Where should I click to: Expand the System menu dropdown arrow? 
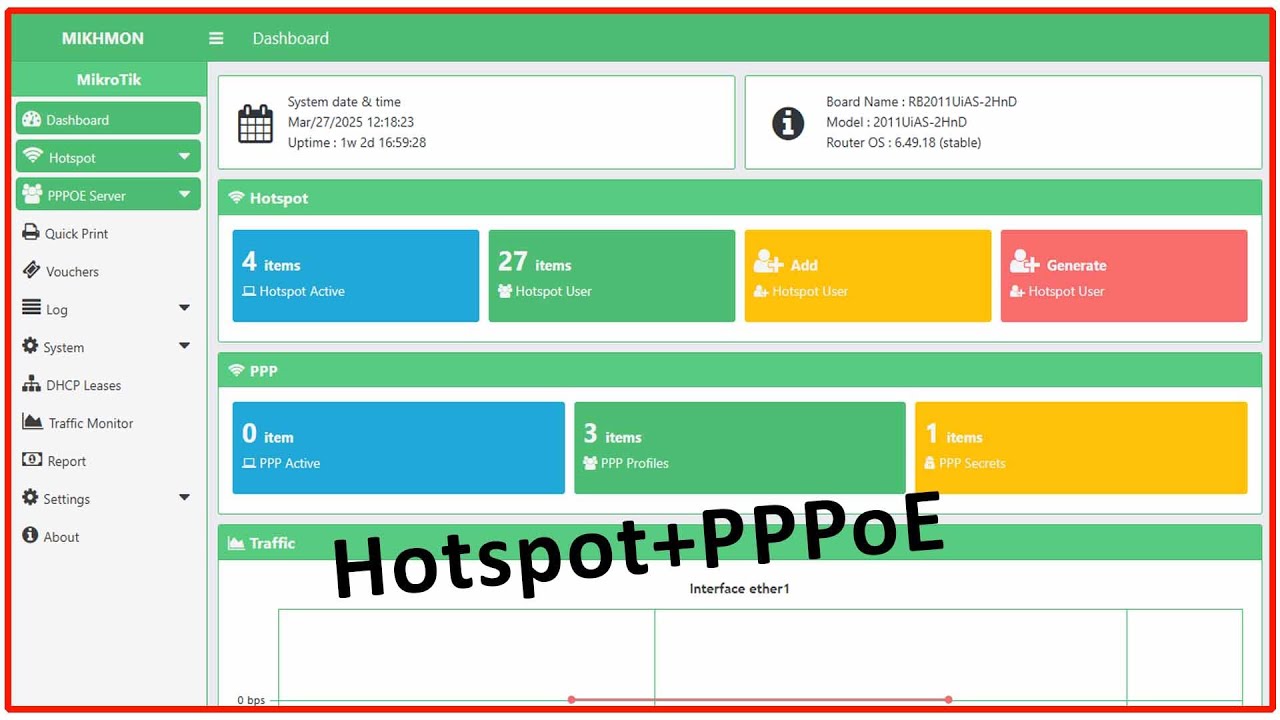[x=184, y=346]
